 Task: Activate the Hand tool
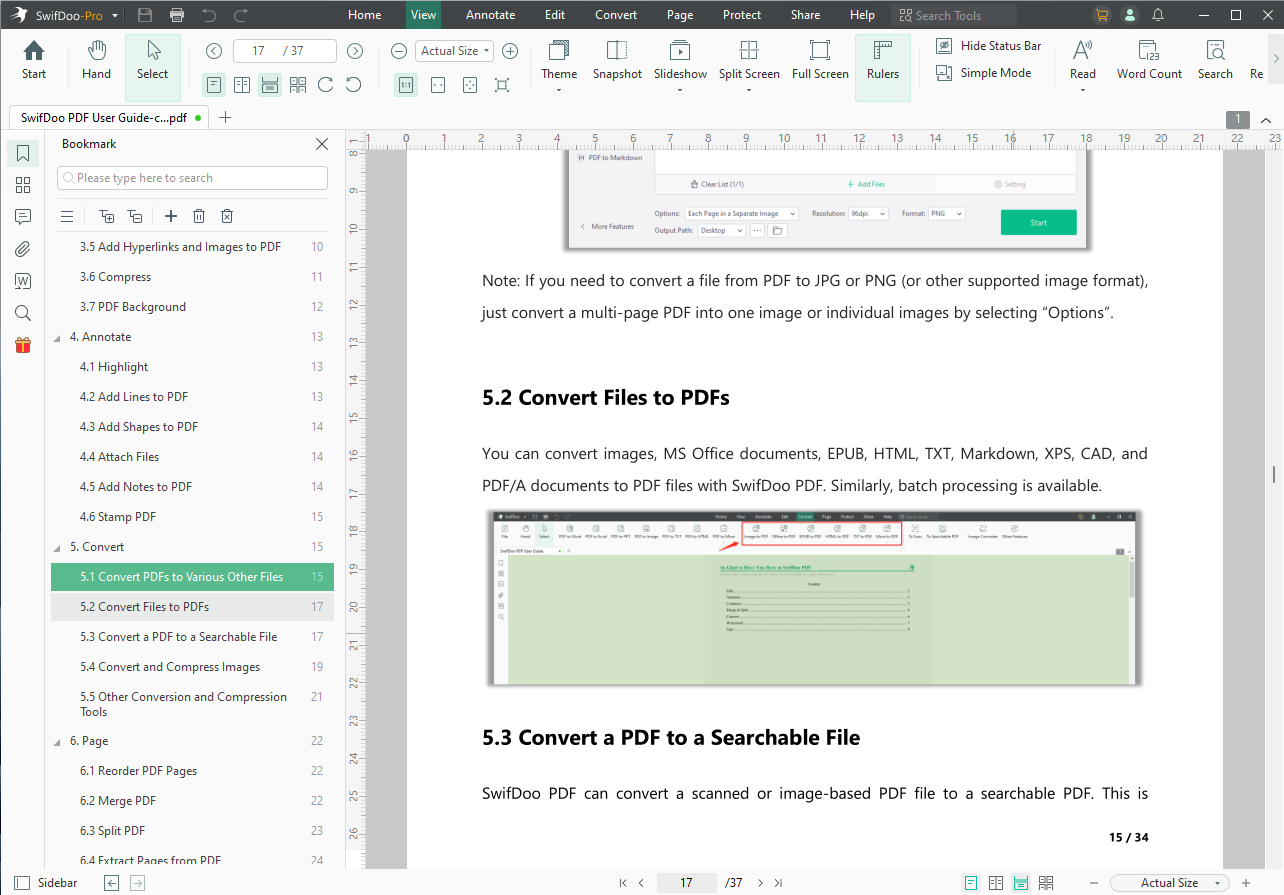(x=96, y=62)
